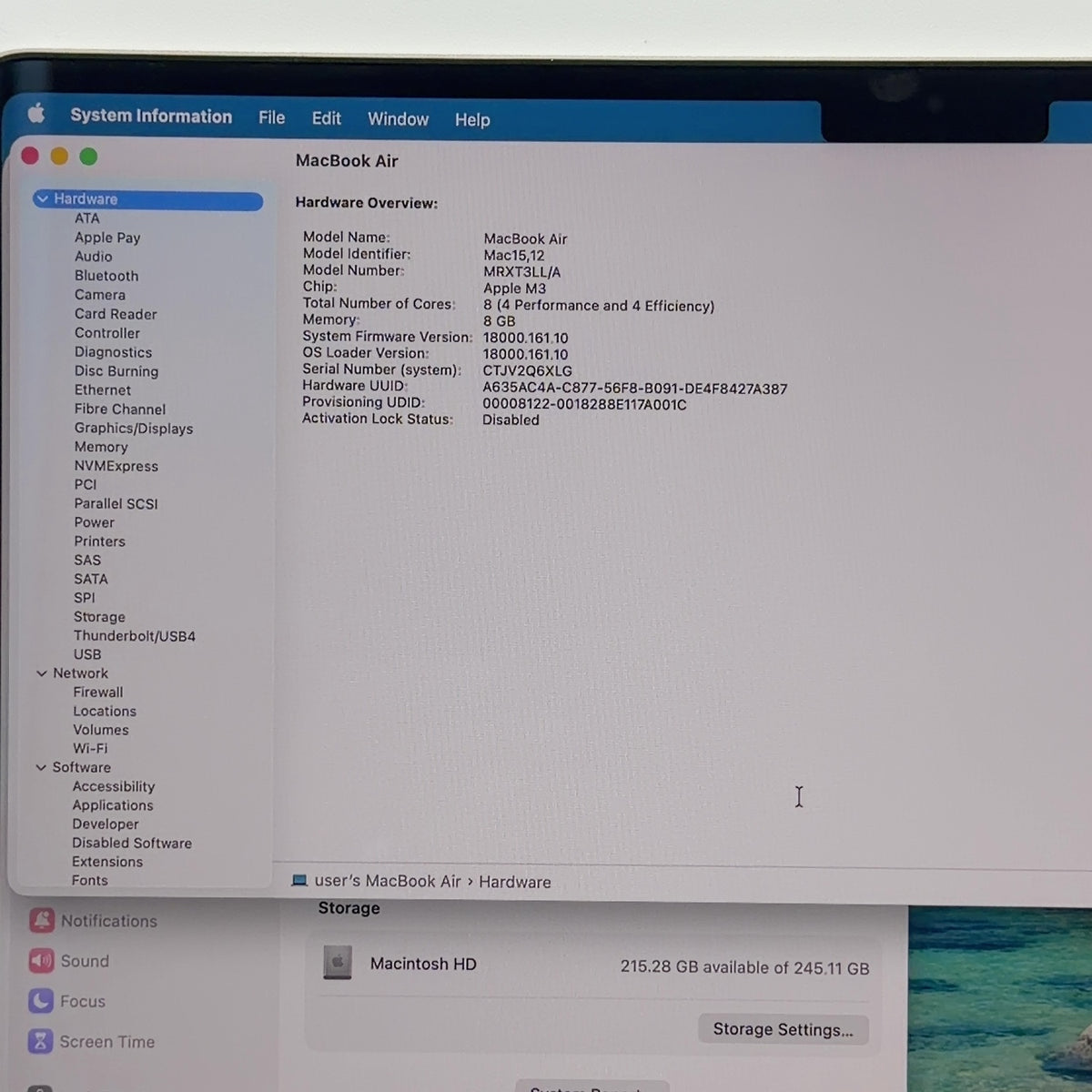Viewport: 1092px width, 1092px height.
Task: Select Disc Burning in the sidebar
Action: pos(116,371)
